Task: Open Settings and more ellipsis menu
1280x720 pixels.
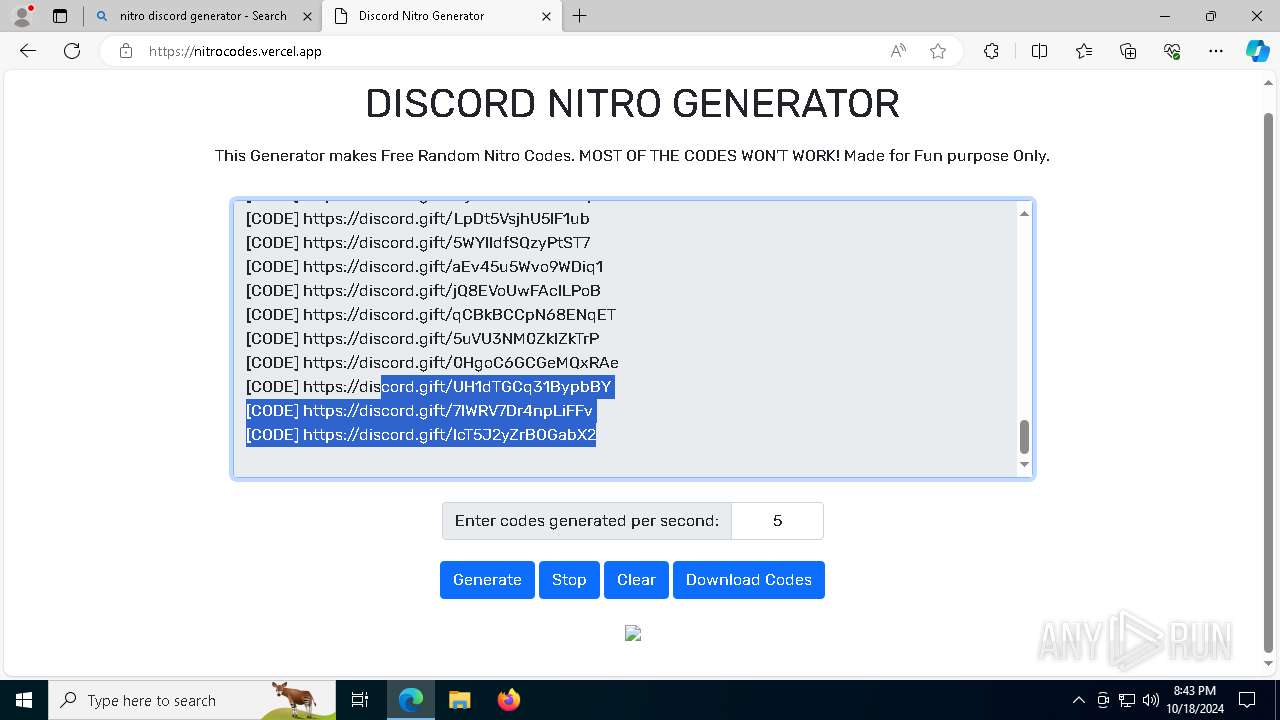Action: (1216, 51)
